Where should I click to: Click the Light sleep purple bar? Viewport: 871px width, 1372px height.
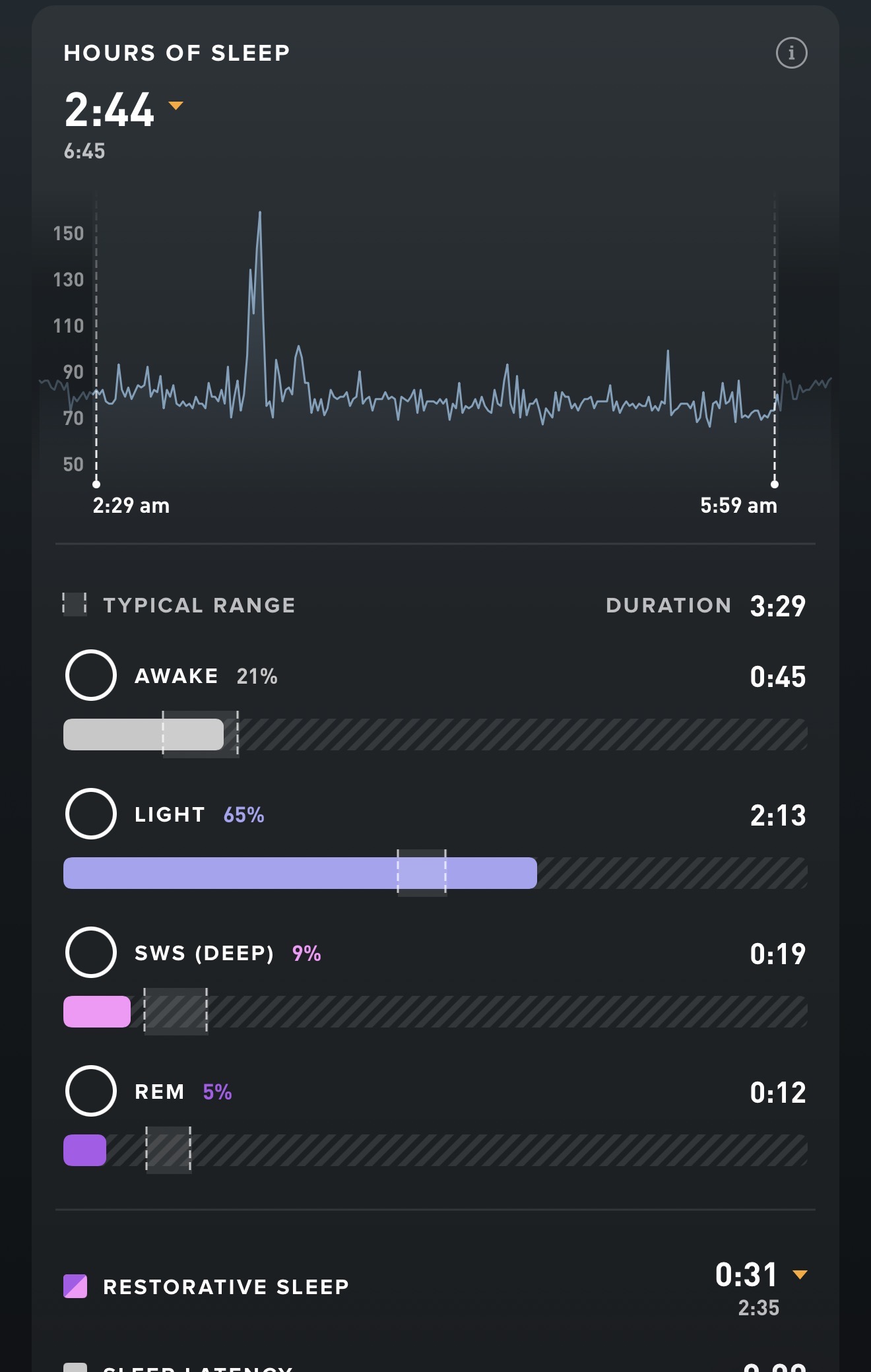tap(300, 873)
